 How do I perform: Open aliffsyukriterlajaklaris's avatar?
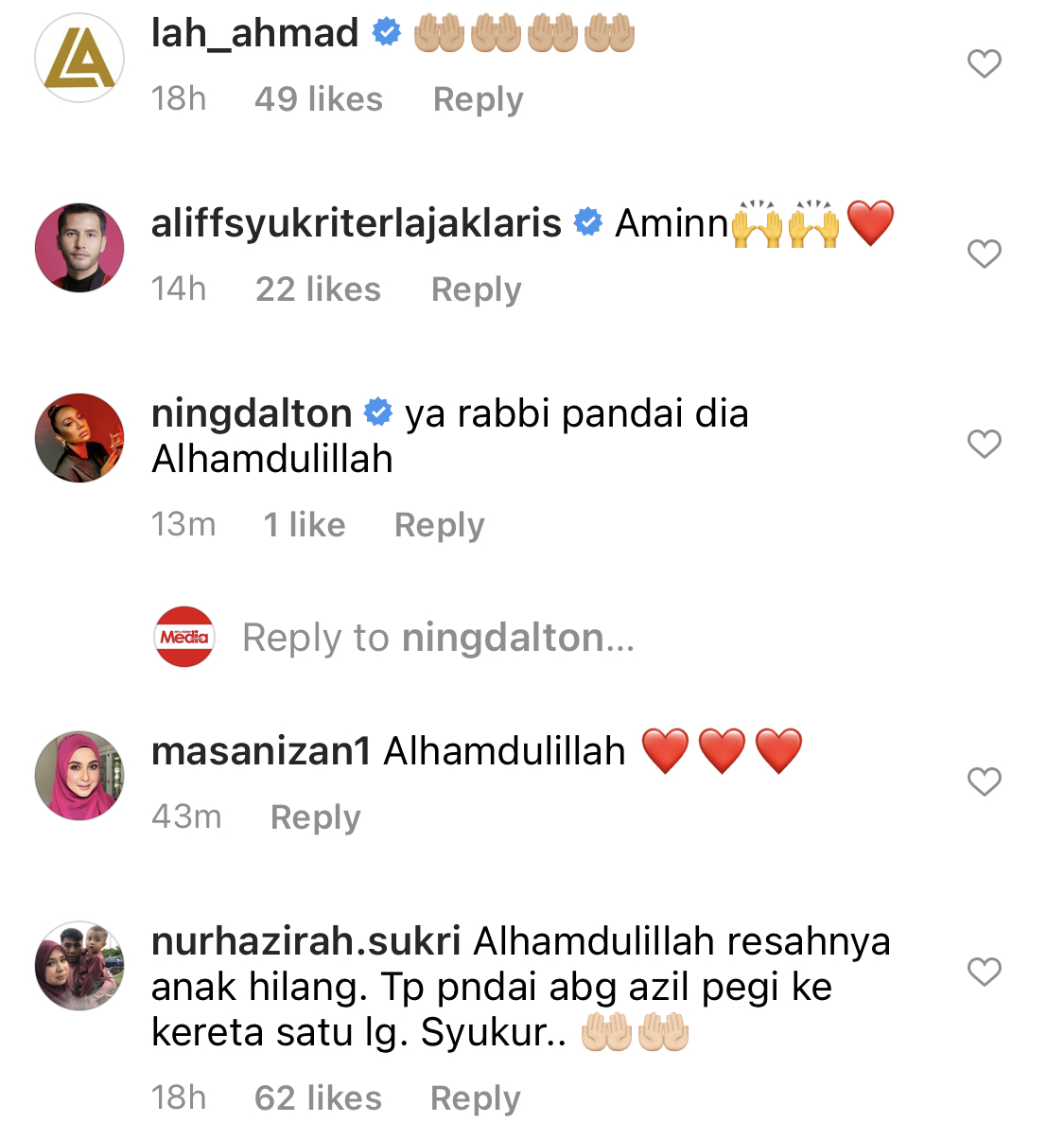pyautogui.click(x=79, y=248)
